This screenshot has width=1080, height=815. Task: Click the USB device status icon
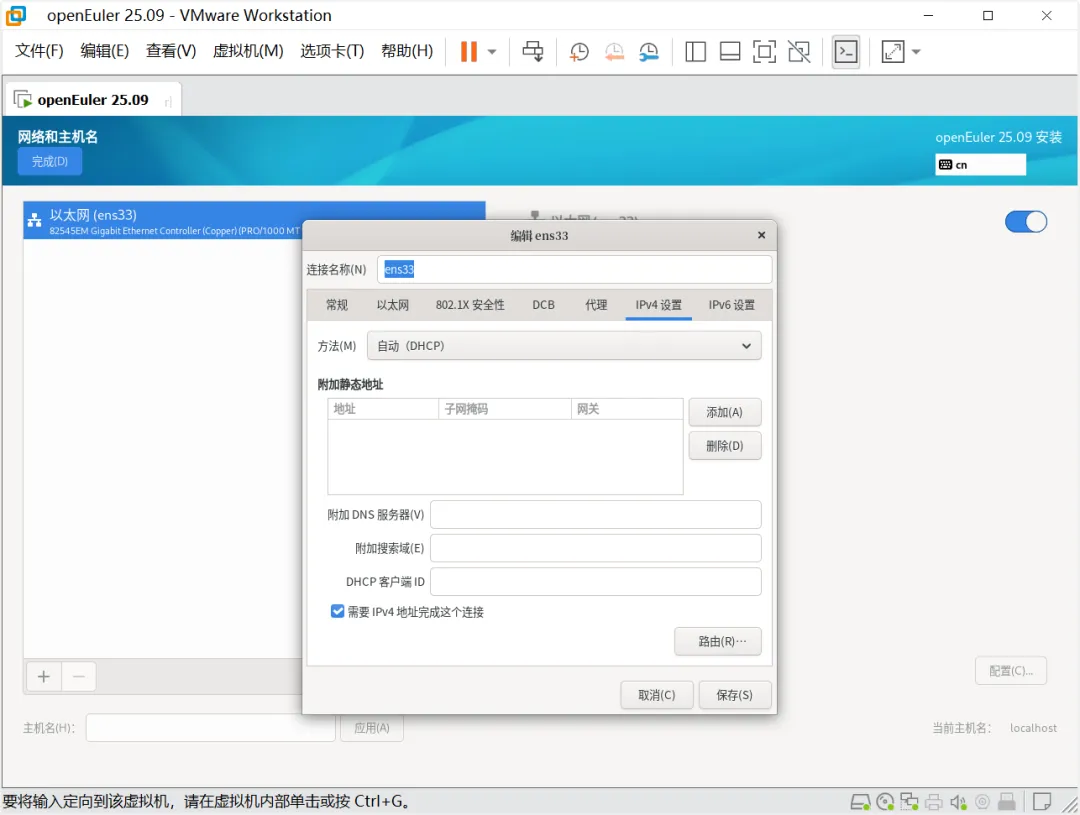point(1007,802)
